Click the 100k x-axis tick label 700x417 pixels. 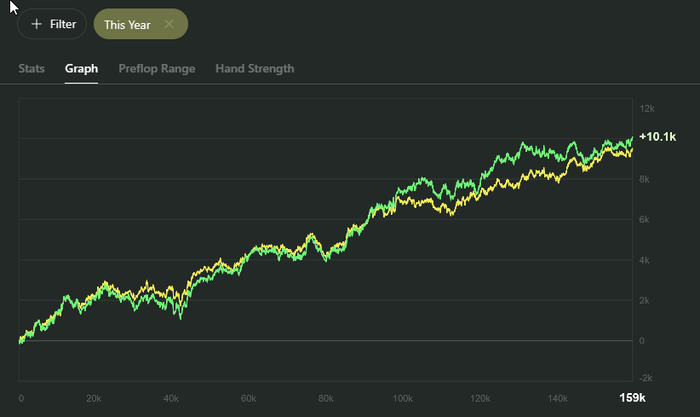(403, 398)
